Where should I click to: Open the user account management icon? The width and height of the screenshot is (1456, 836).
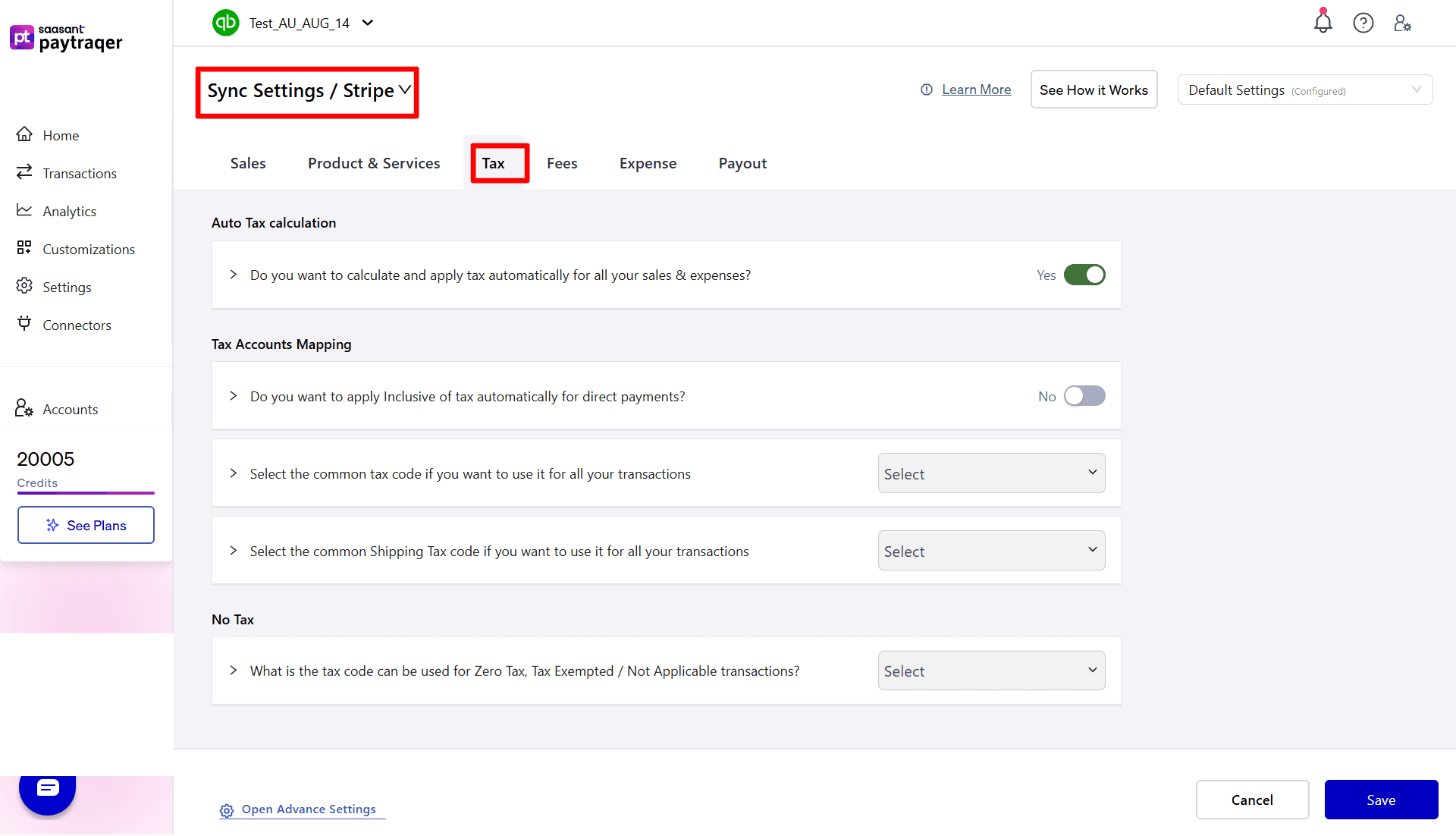1402,23
